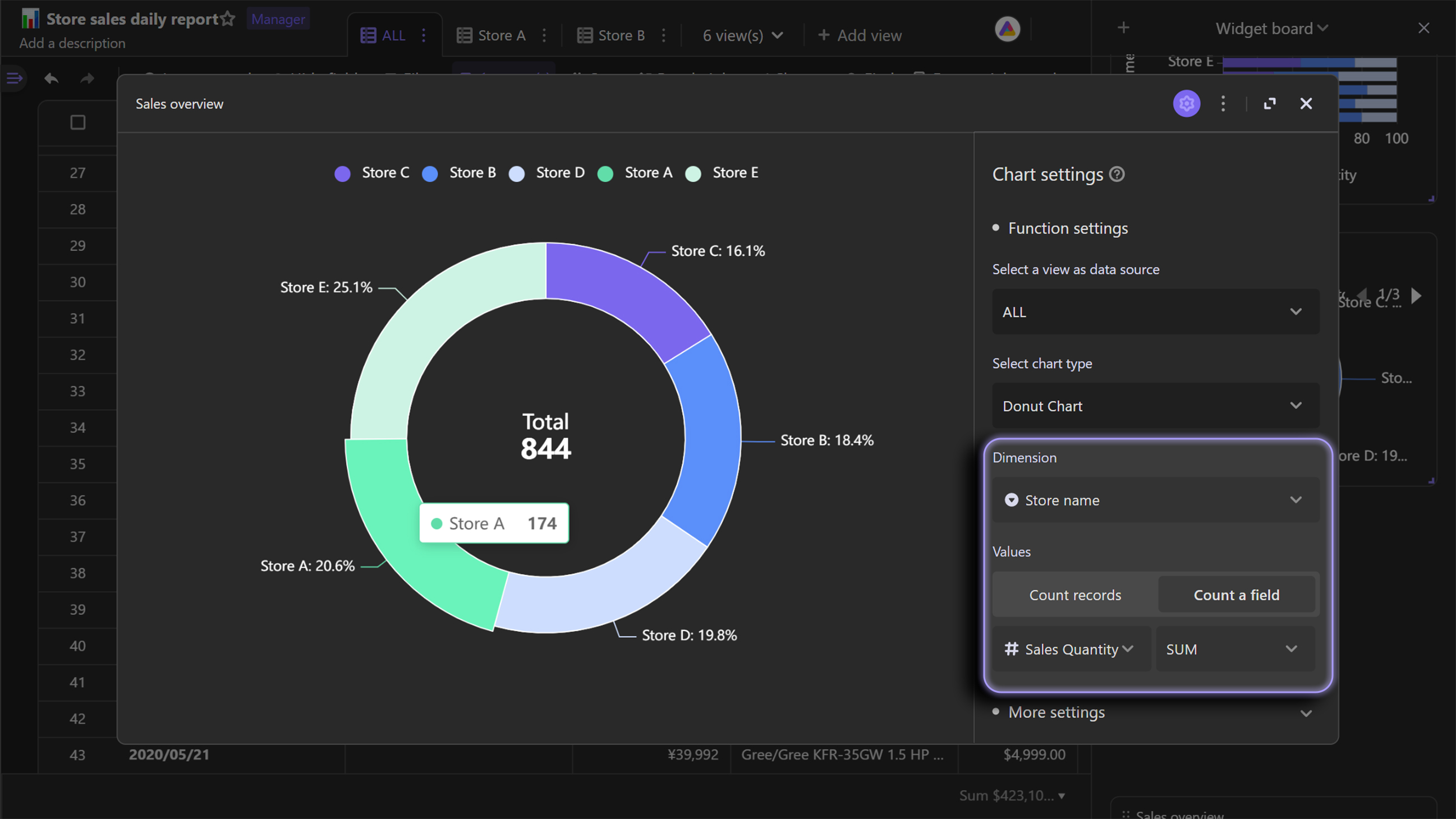The image size is (1456, 819).
Task: Click the user avatar icon
Action: [x=1007, y=29]
